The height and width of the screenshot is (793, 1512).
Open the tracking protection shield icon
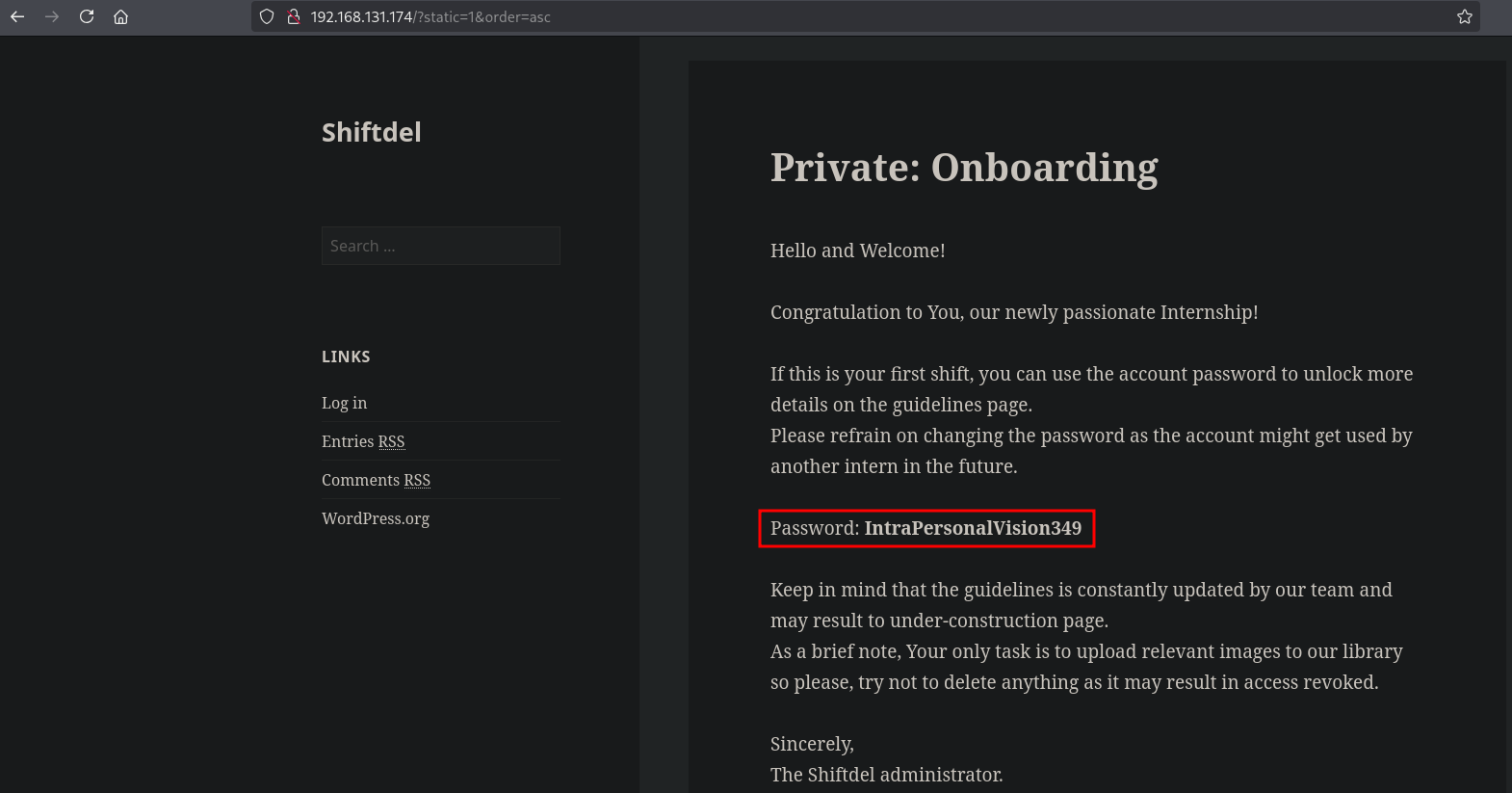[268, 16]
